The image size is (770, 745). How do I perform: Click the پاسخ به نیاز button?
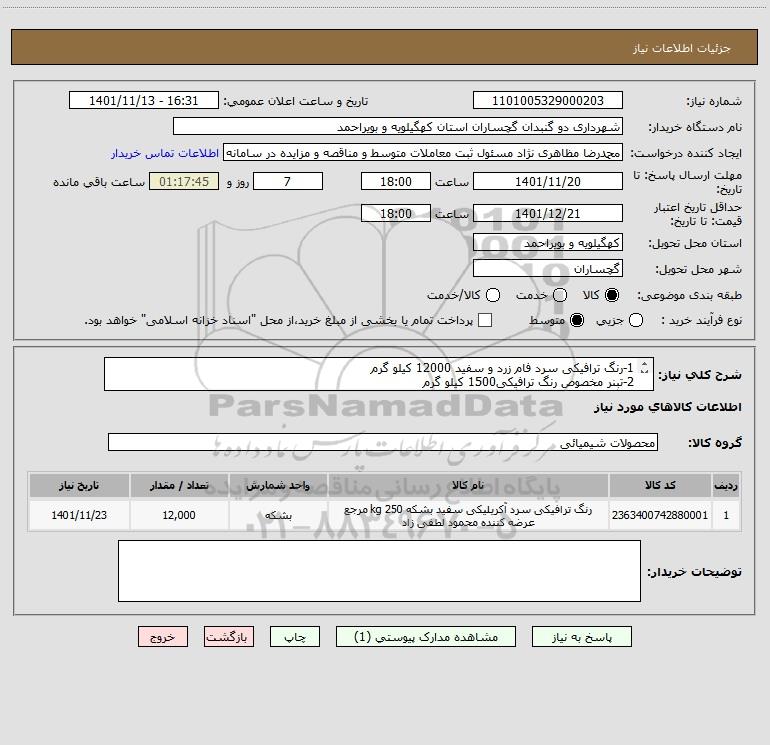tap(582, 637)
